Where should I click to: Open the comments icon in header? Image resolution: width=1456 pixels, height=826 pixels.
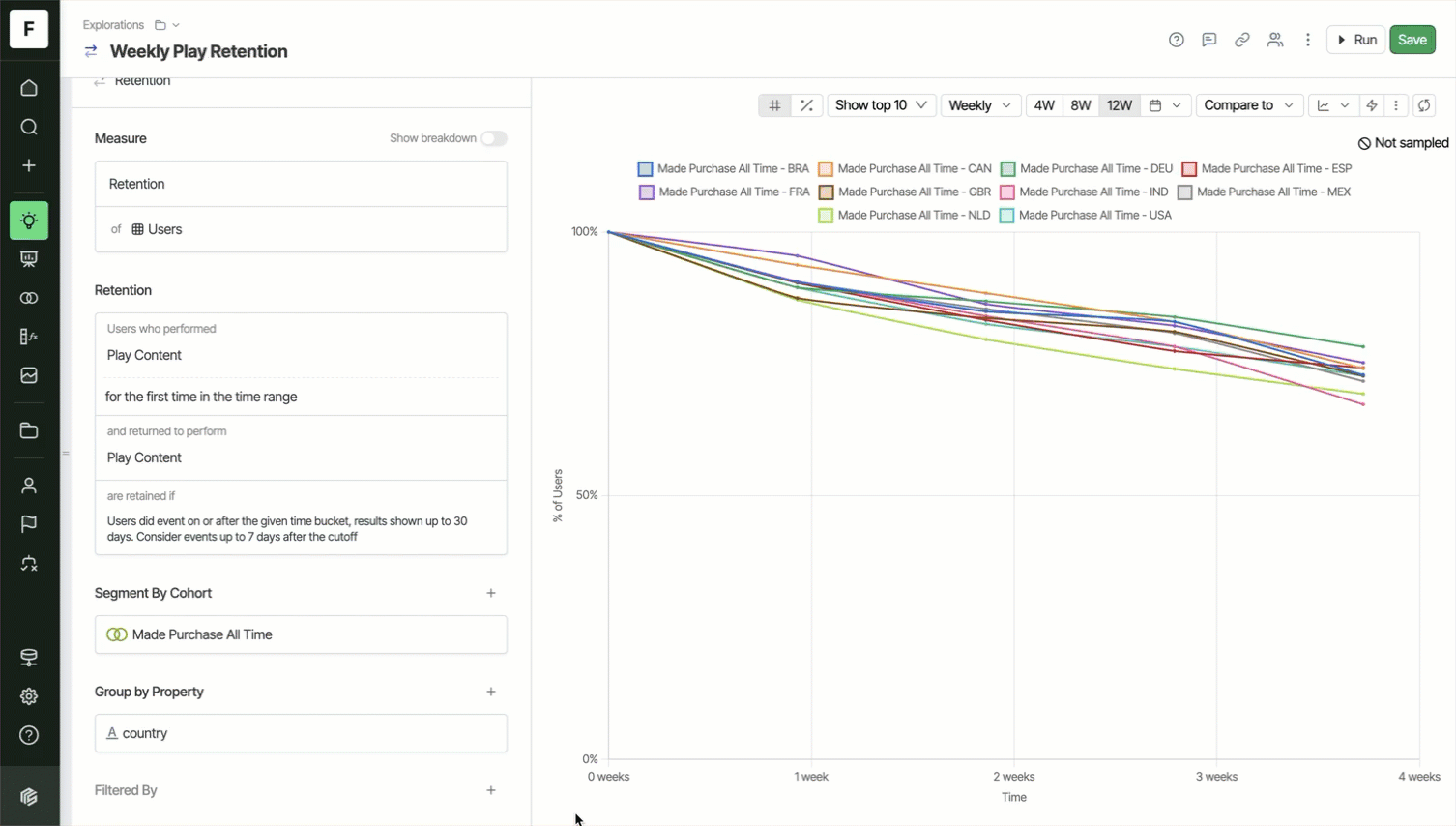(1208, 40)
